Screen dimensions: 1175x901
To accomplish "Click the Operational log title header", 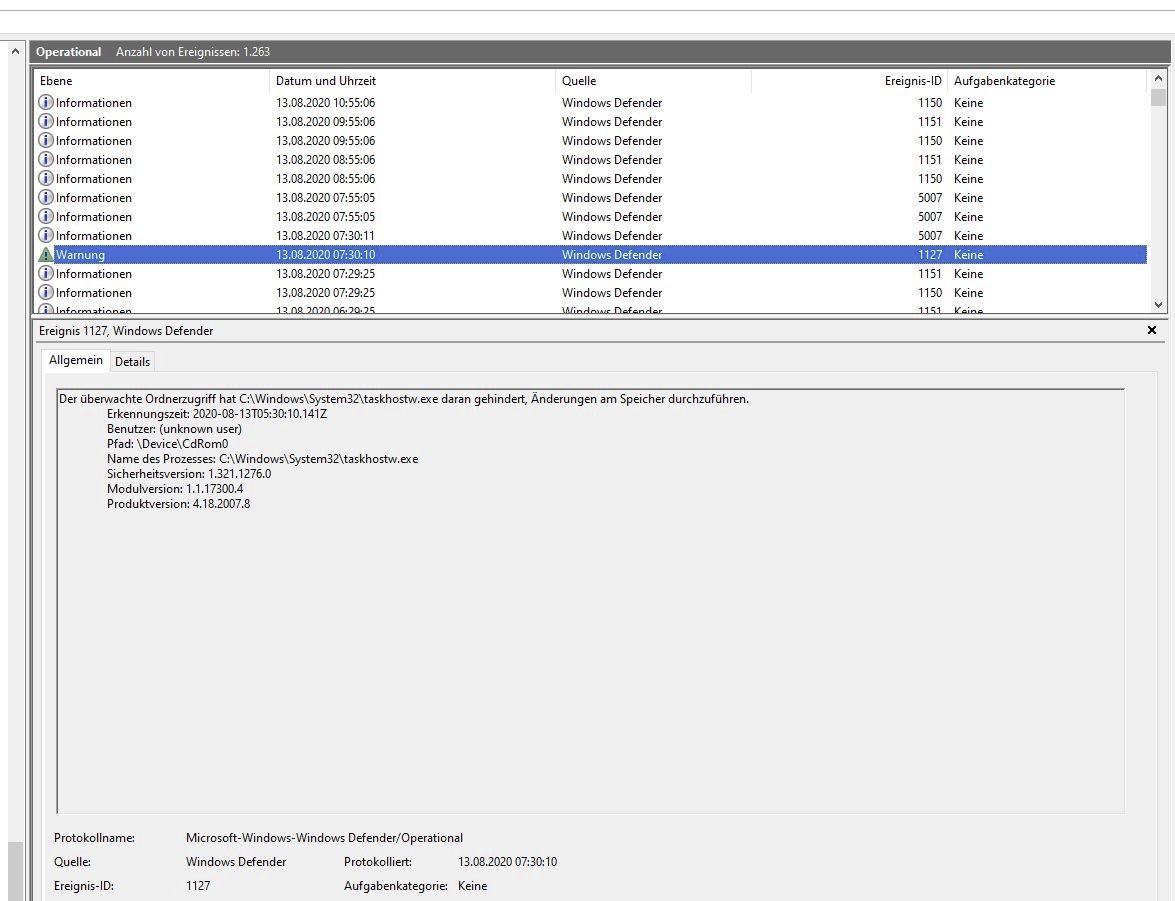I will (68, 52).
